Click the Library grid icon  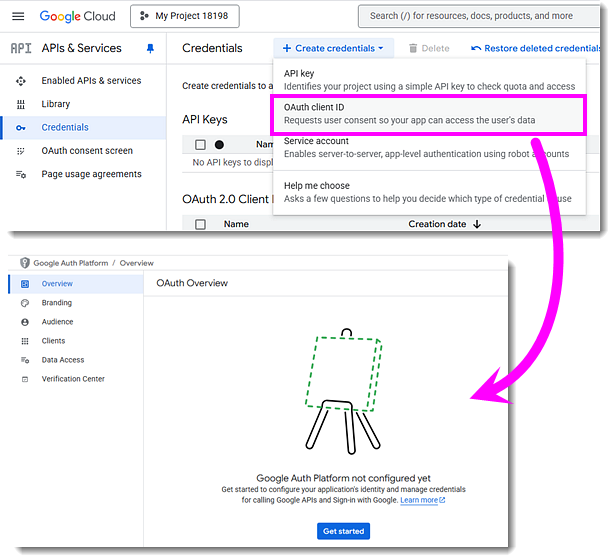tap(21, 104)
